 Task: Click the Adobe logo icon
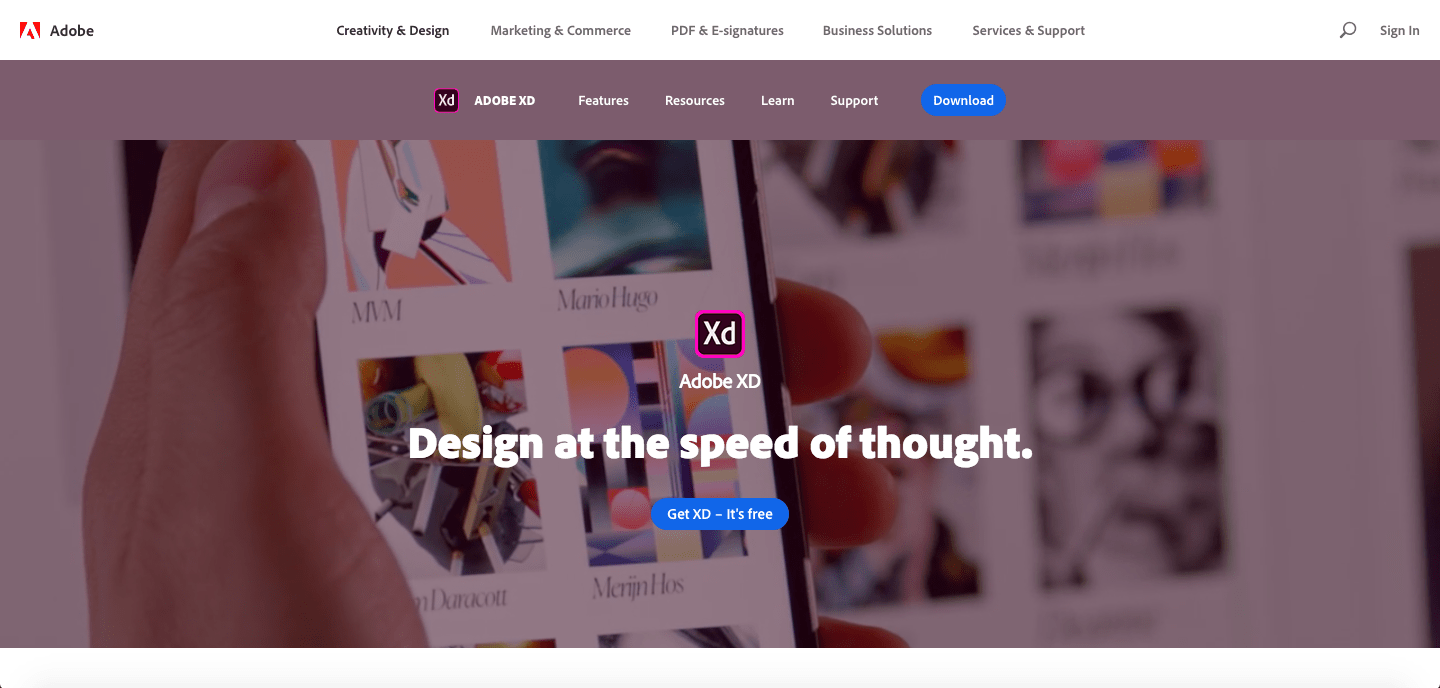tap(30, 30)
